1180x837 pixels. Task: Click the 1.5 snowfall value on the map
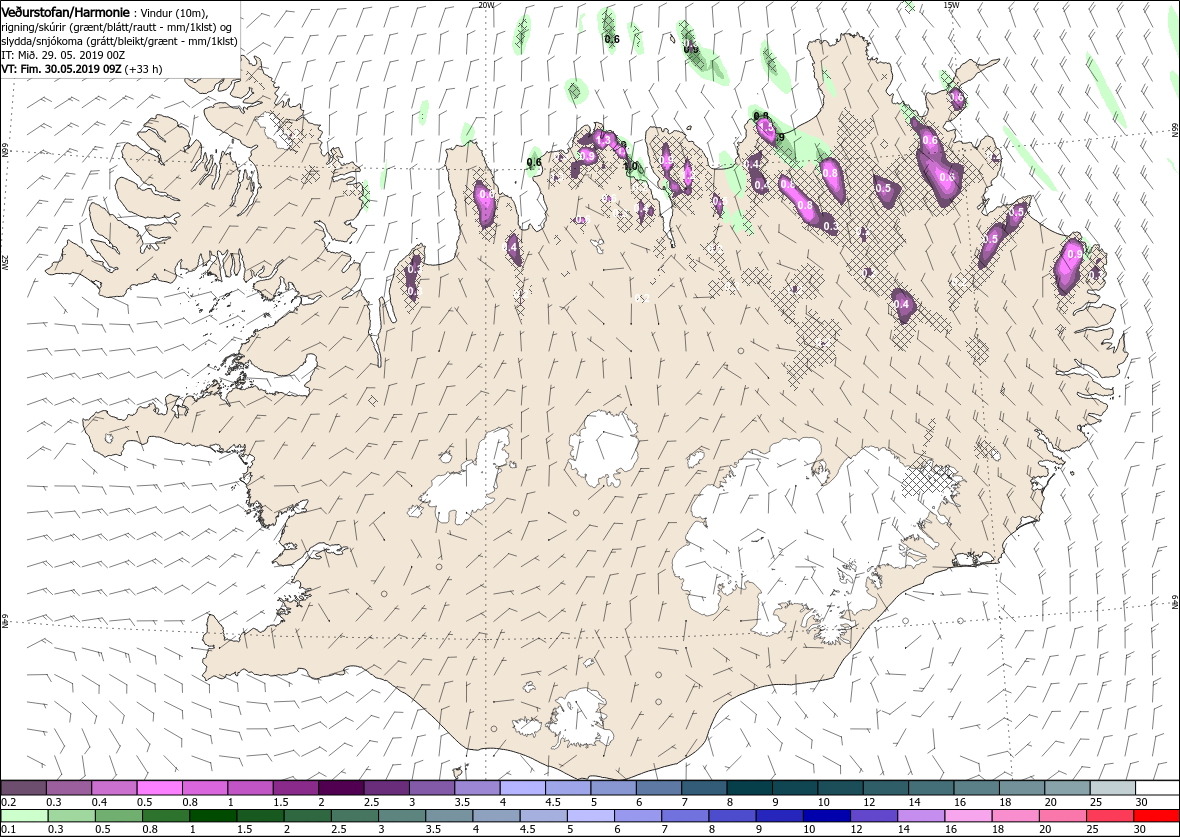(766, 128)
